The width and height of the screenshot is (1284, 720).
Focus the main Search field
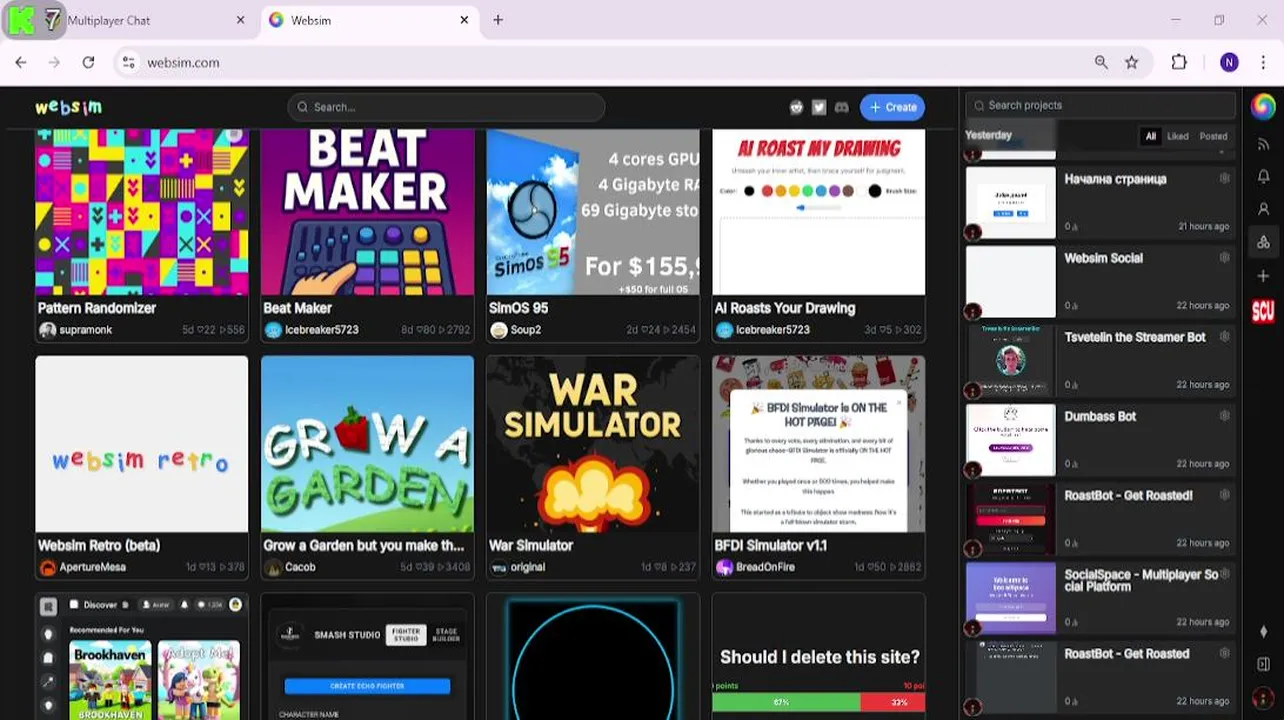(446, 107)
